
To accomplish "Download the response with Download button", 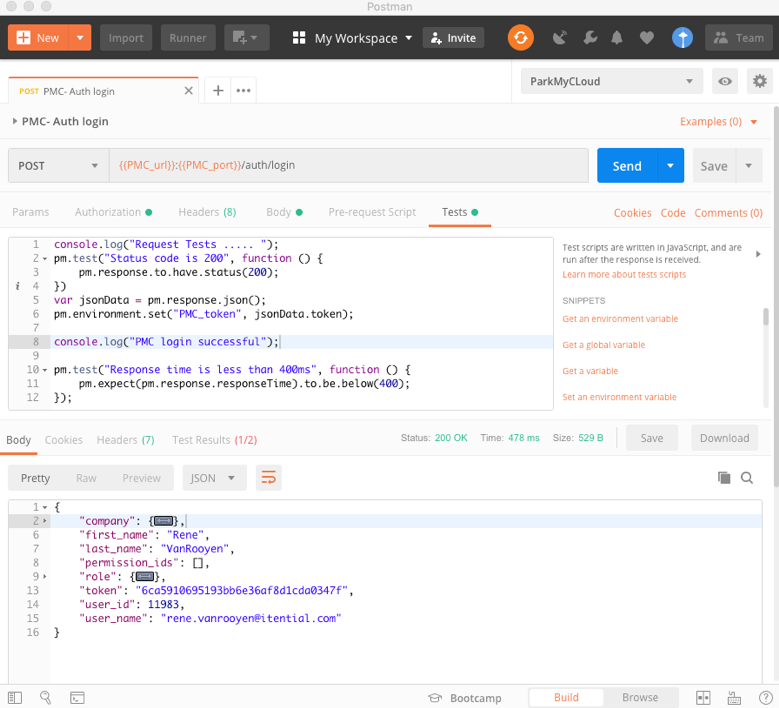I will click(x=724, y=438).
